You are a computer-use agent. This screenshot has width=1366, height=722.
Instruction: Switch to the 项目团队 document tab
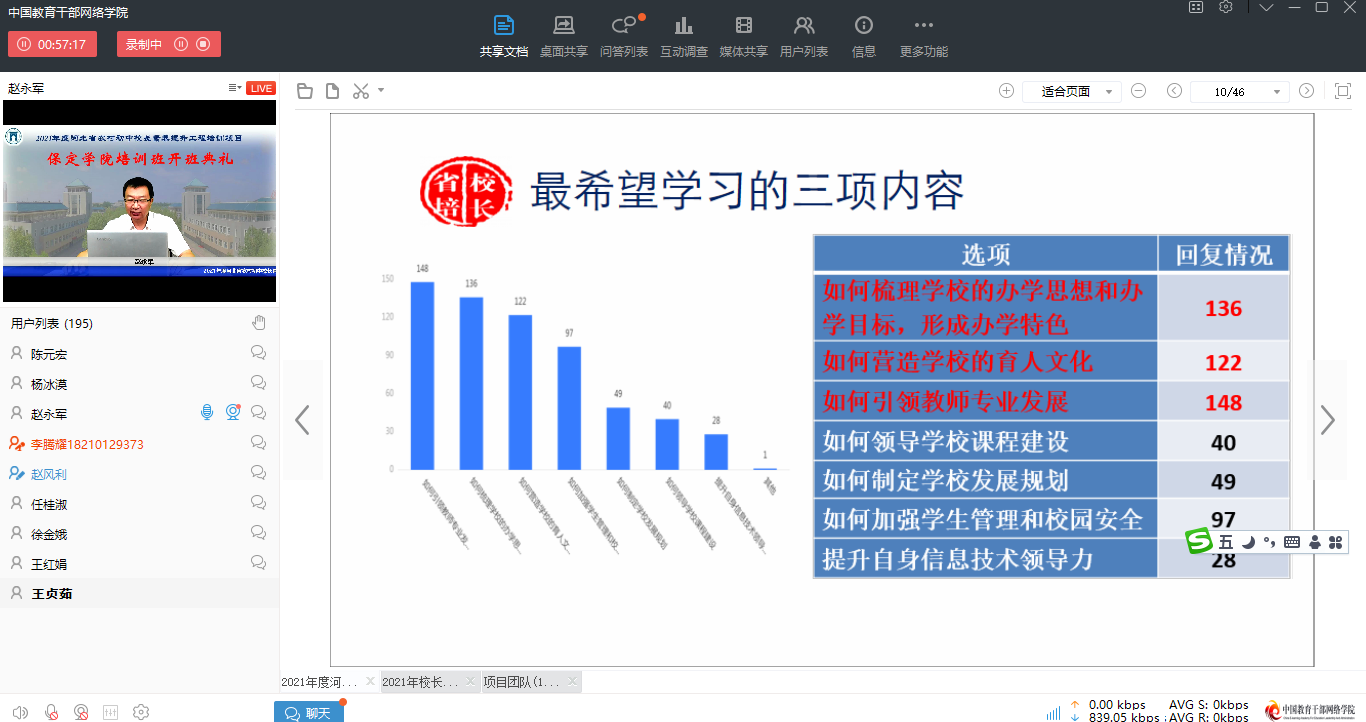coord(522,682)
